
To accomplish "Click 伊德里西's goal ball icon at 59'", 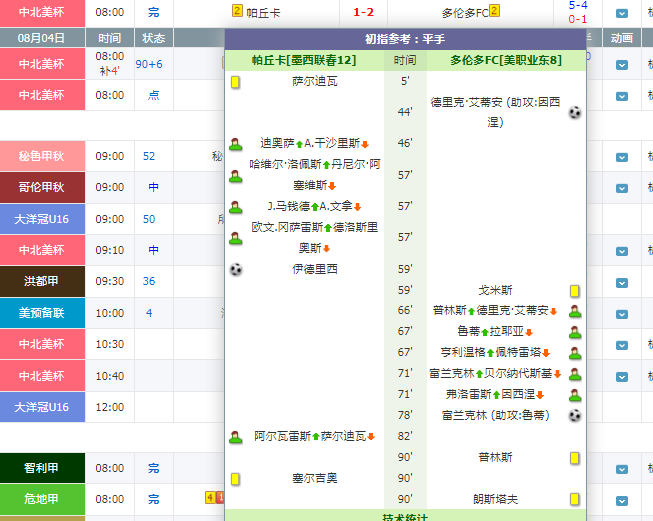I will [235, 269].
